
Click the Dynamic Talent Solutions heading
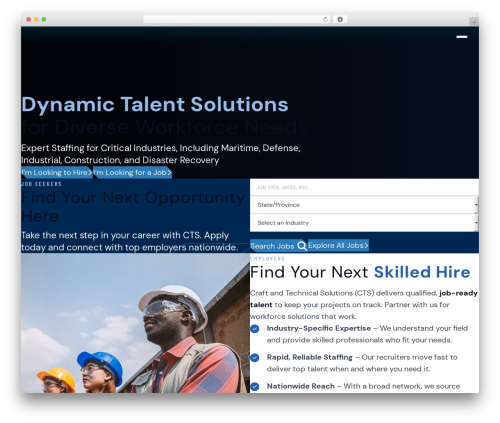click(x=155, y=104)
